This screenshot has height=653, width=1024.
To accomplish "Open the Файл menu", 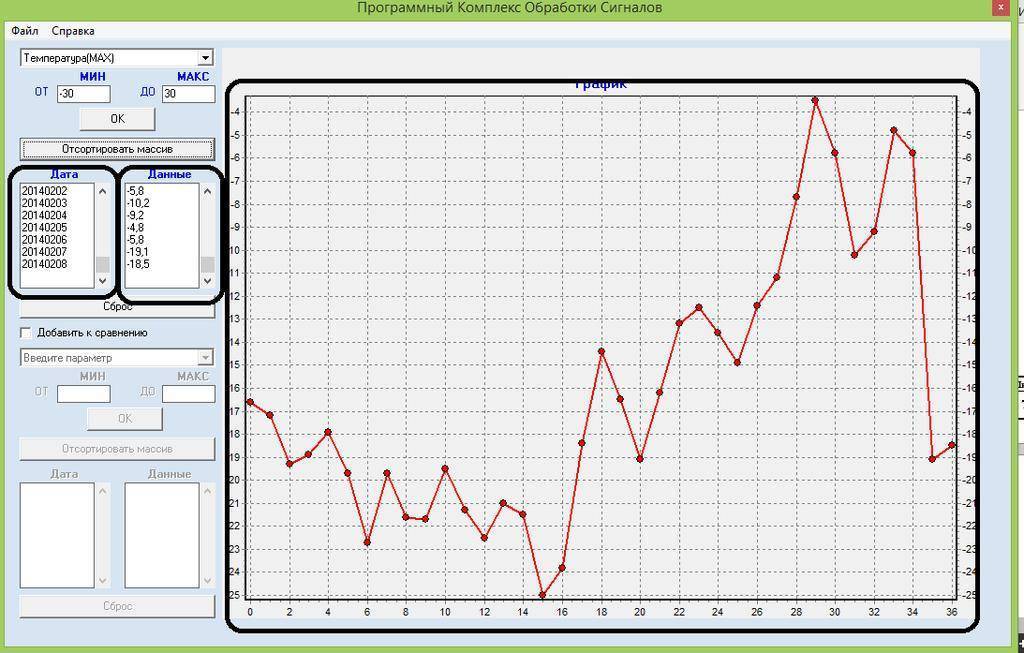I will (x=24, y=31).
